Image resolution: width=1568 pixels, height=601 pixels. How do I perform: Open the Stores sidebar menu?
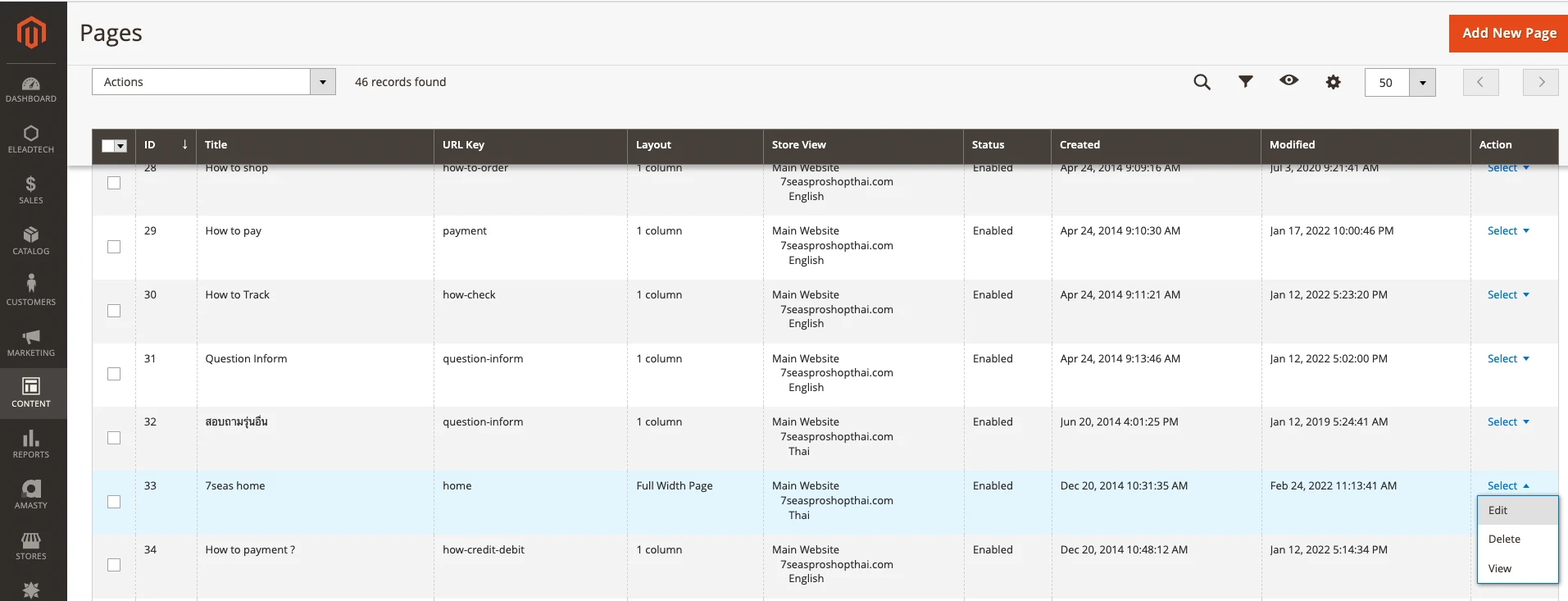31,547
